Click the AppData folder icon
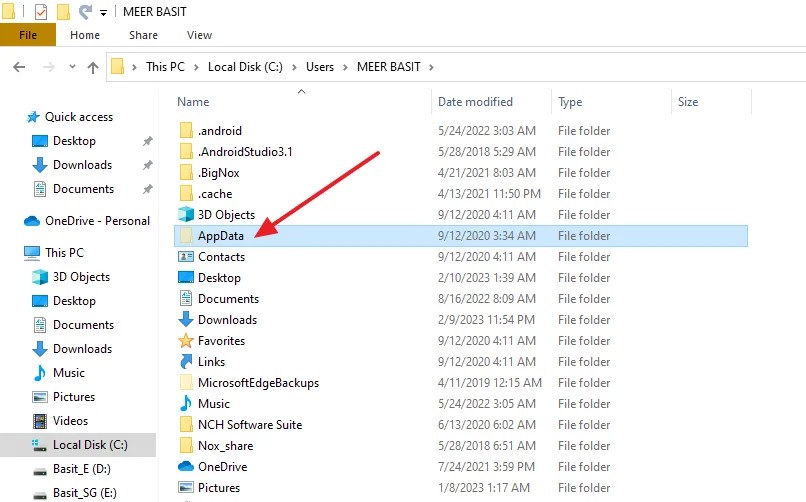 click(186, 235)
